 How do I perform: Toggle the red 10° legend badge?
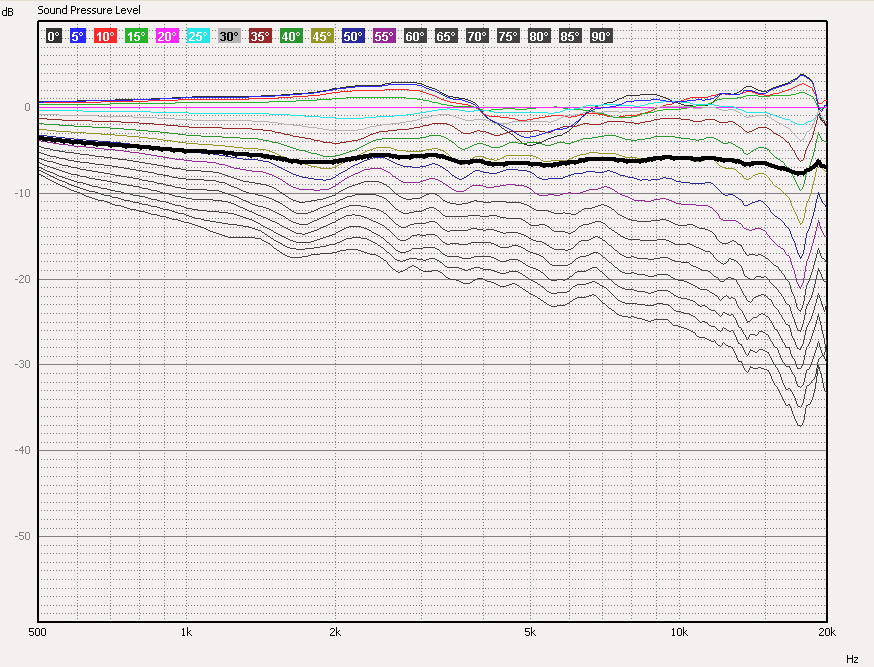[x=105, y=37]
